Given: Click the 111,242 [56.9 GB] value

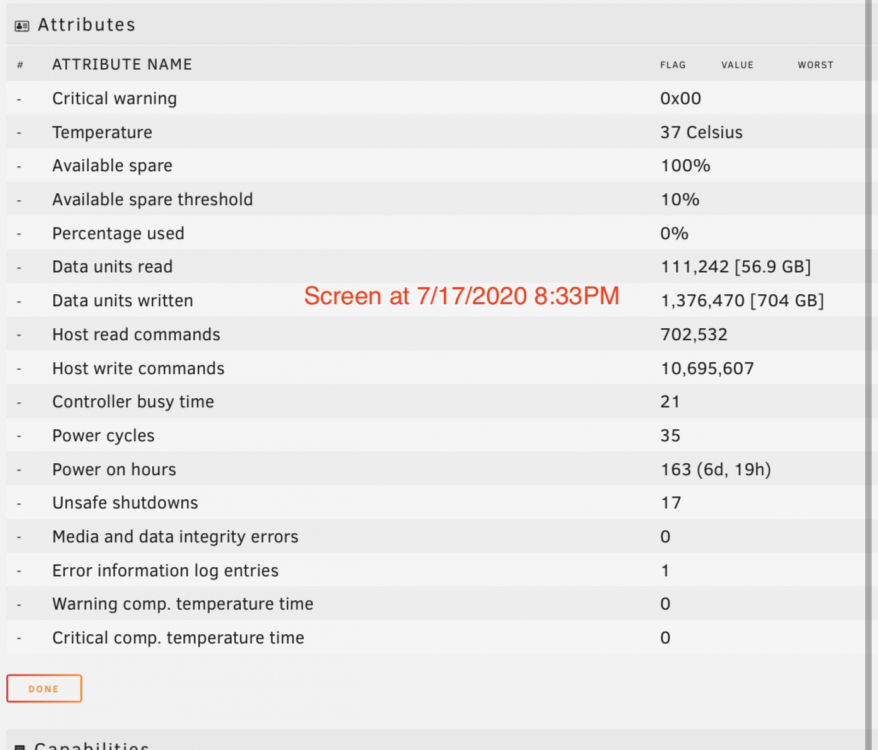Looking at the screenshot, I should 736,267.
